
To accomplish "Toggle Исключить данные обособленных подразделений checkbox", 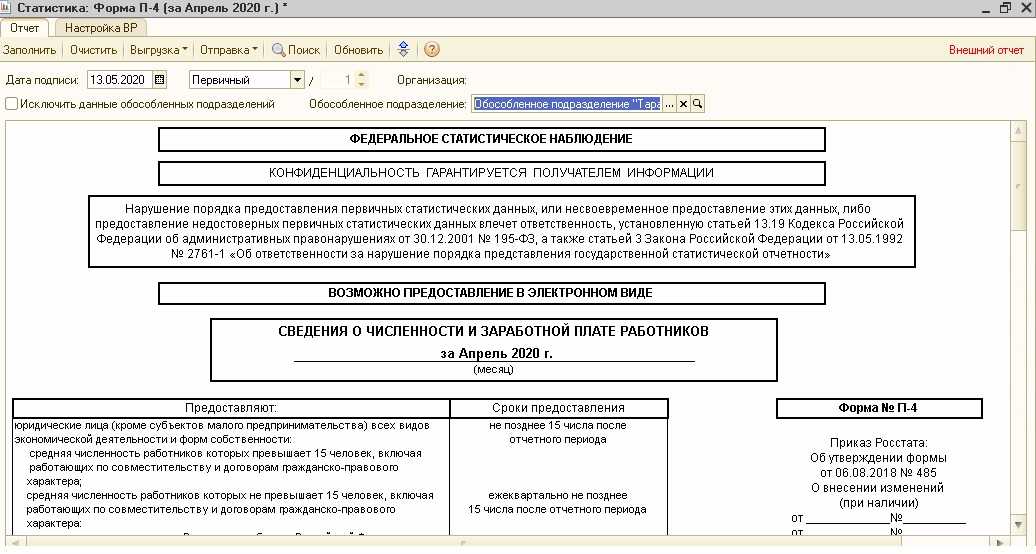I will click(x=11, y=104).
